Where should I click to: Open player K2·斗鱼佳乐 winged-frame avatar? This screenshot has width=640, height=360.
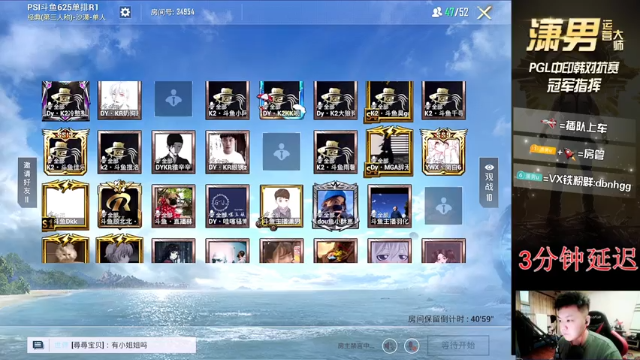click(x=65, y=152)
